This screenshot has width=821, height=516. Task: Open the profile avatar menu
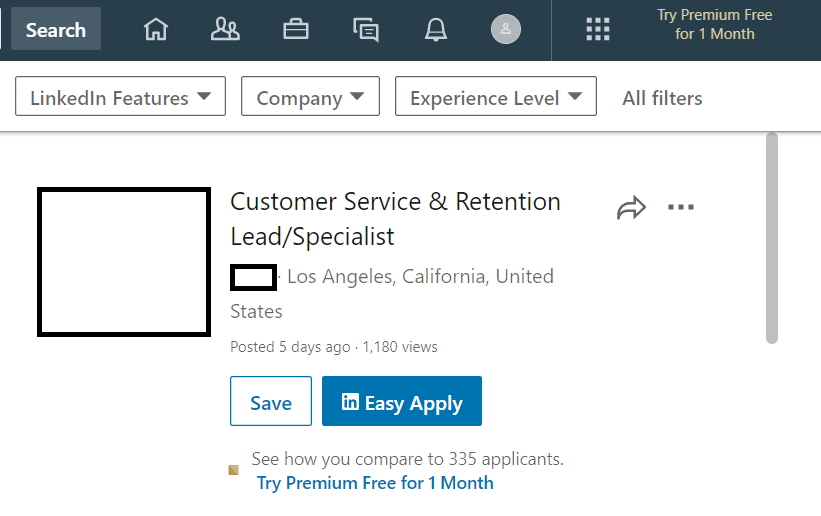coord(506,29)
